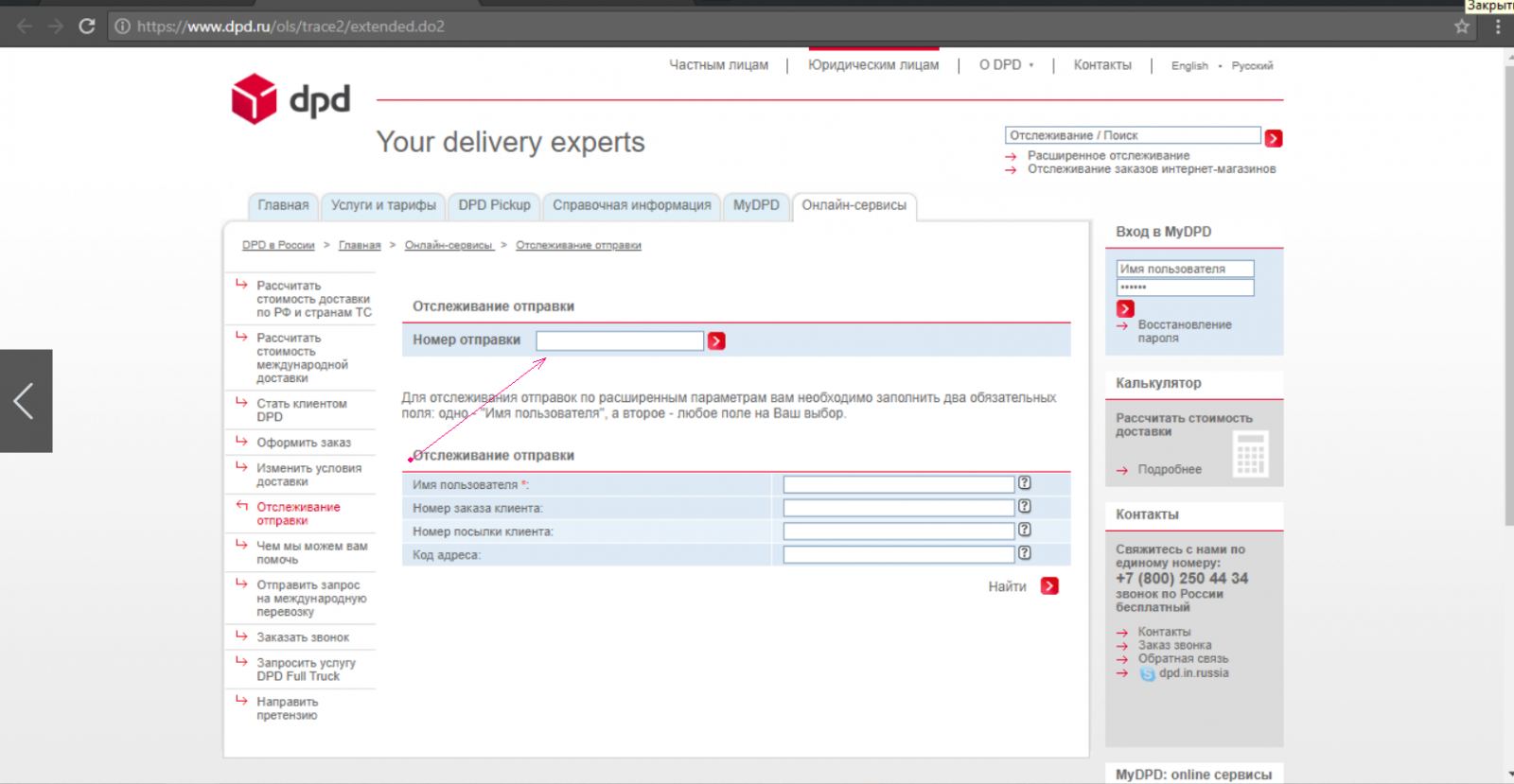Screen dimensions: 1514x784
Task: Click the red Найти arrow button
Action: coord(1049,586)
